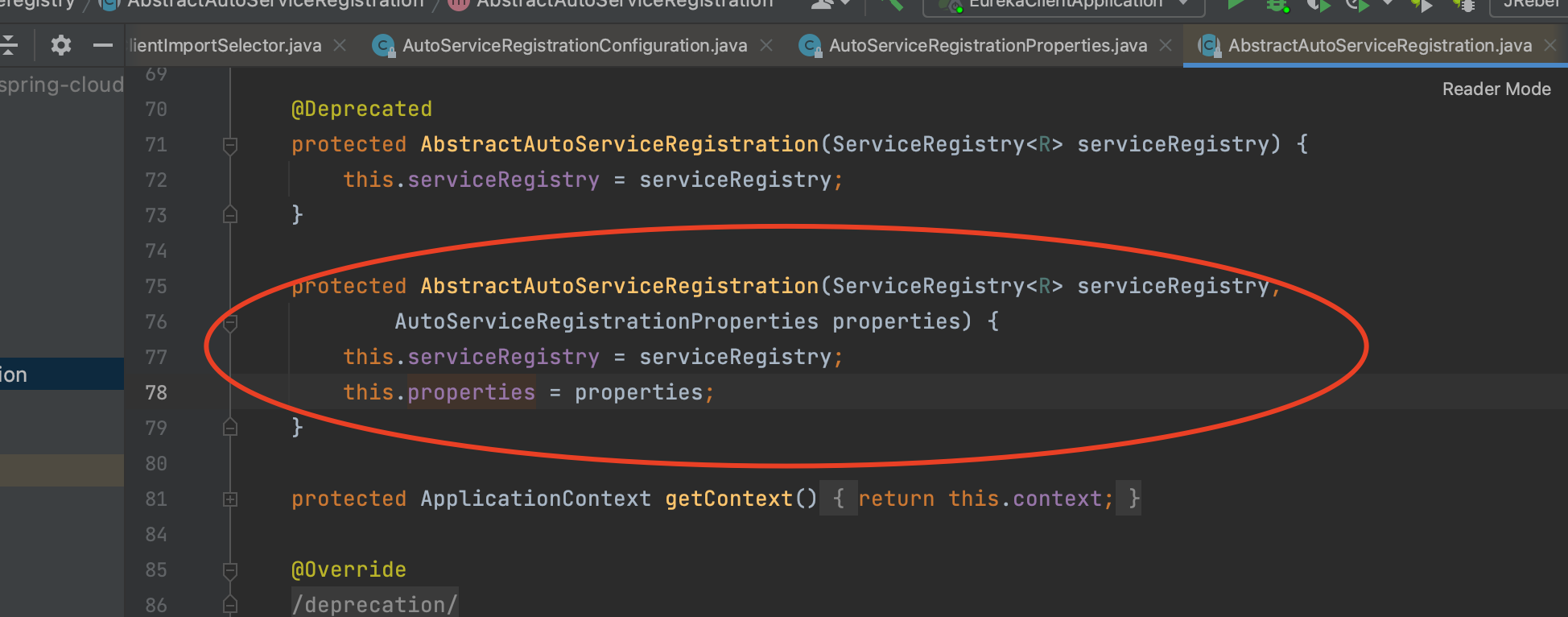
Task: Click abstract class icon on AbstractAutoServiceRegistration.java tab
Action: pos(1209,46)
